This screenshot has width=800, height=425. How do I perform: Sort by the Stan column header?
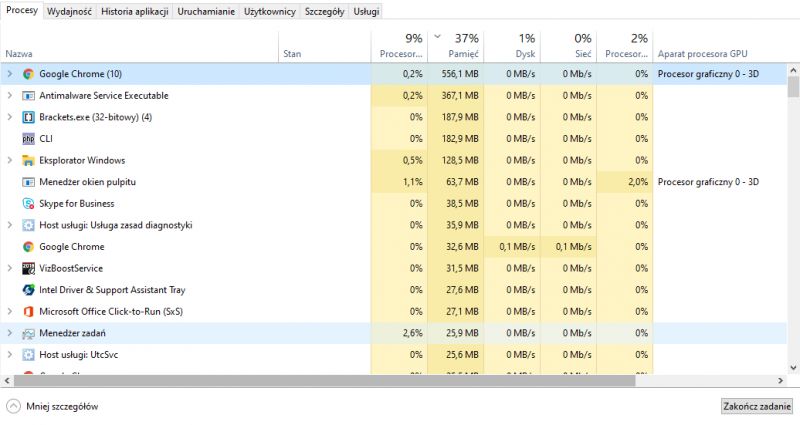[325, 47]
